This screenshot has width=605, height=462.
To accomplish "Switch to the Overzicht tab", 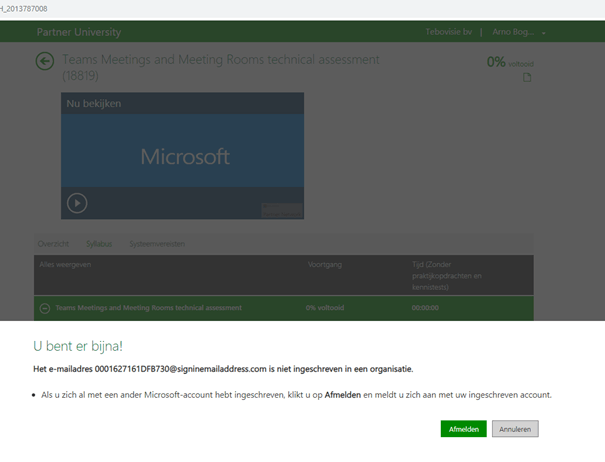I will 53,244.
